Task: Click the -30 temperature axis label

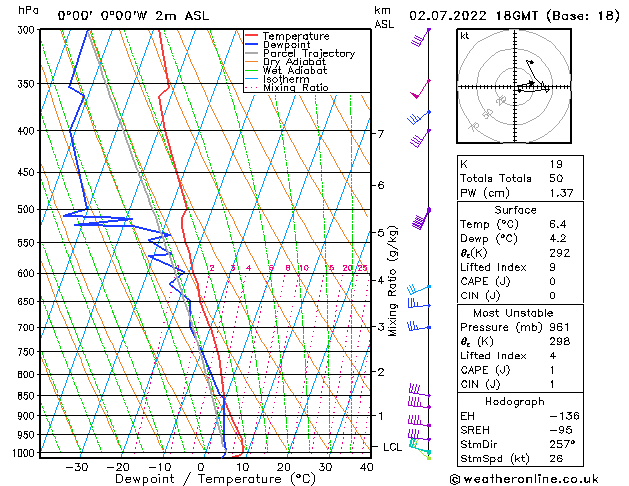Action: point(77,467)
